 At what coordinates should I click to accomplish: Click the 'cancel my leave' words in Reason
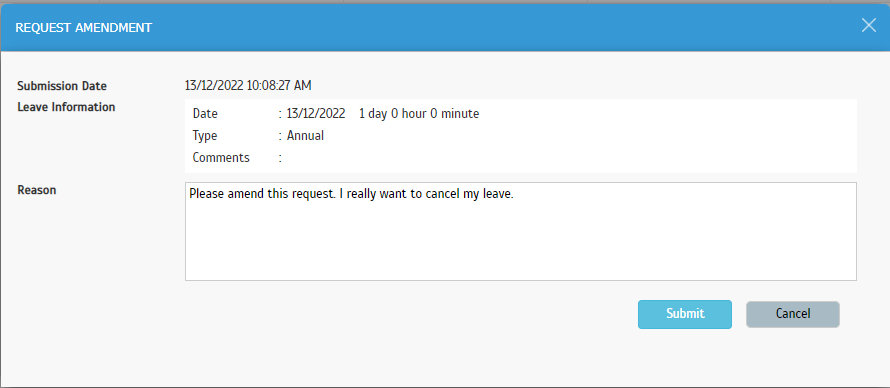tap(475, 194)
